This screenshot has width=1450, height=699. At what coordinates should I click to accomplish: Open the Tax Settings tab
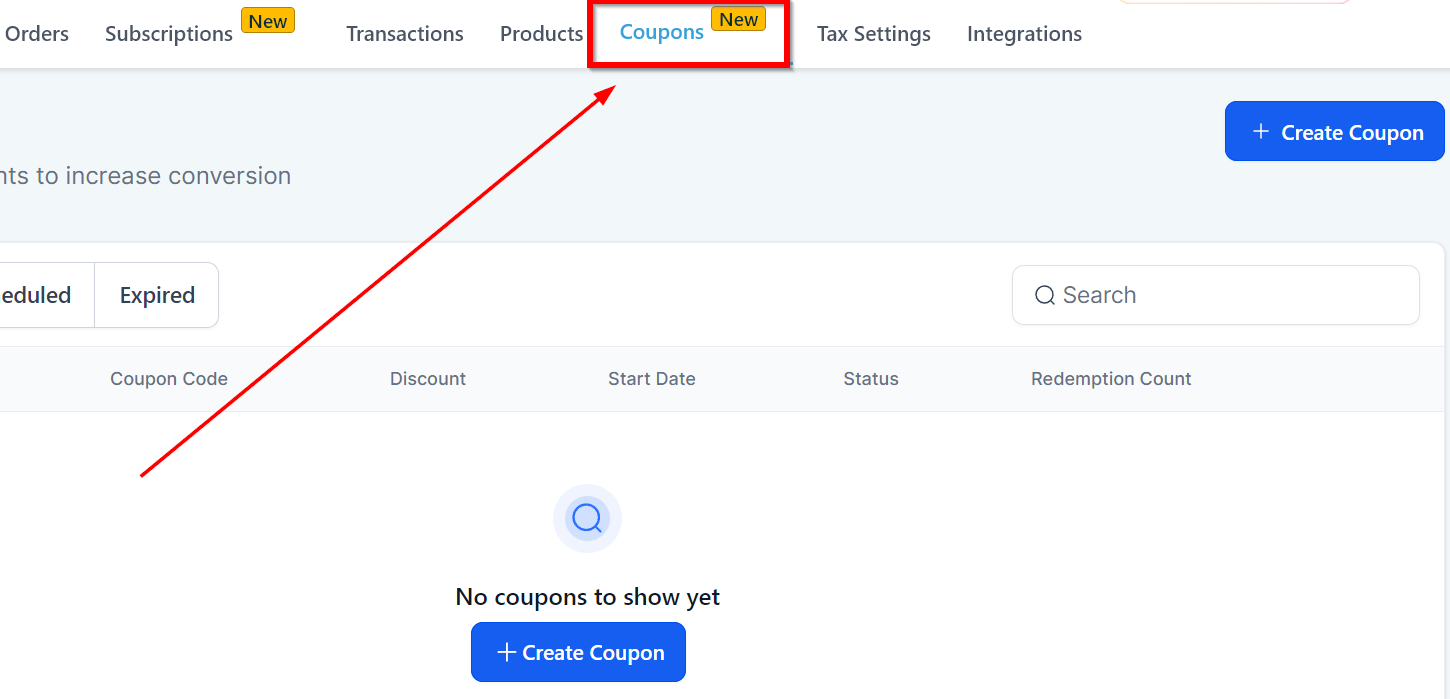[873, 34]
